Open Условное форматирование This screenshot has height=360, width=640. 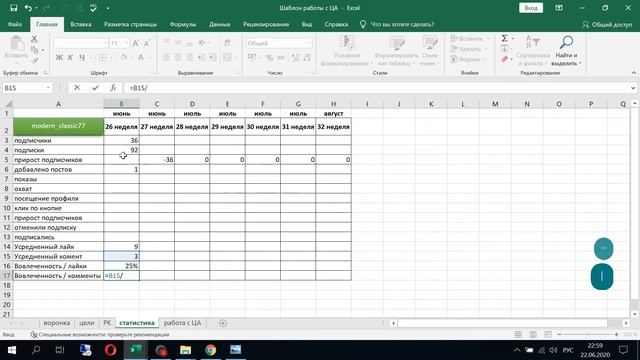347,51
